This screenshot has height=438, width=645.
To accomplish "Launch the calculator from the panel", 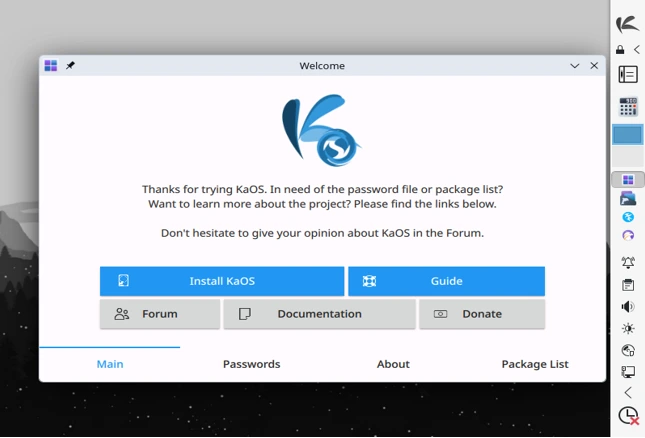I will pos(628,107).
